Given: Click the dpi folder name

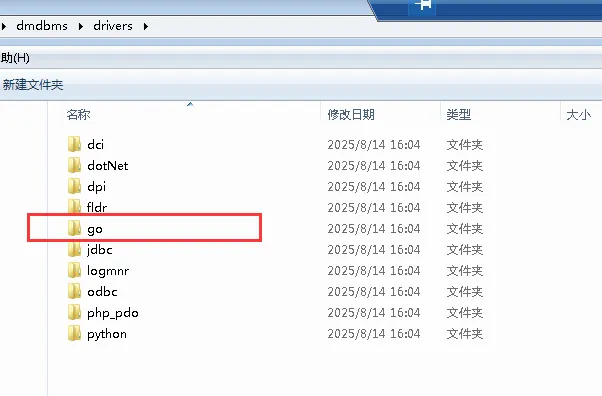Looking at the screenshot, I should 96,187.
